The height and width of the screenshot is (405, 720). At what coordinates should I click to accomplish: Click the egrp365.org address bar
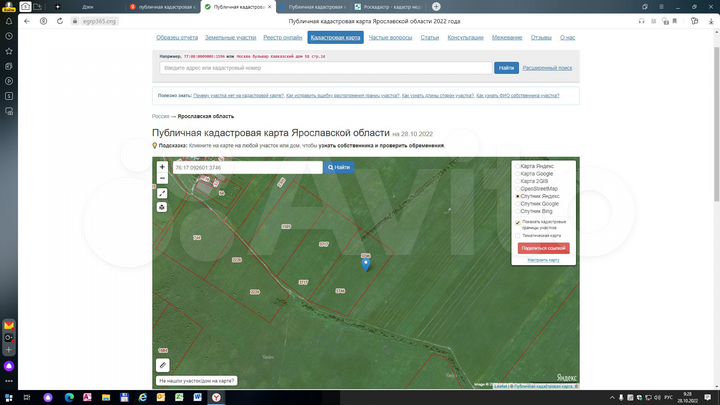pos(99,21)
